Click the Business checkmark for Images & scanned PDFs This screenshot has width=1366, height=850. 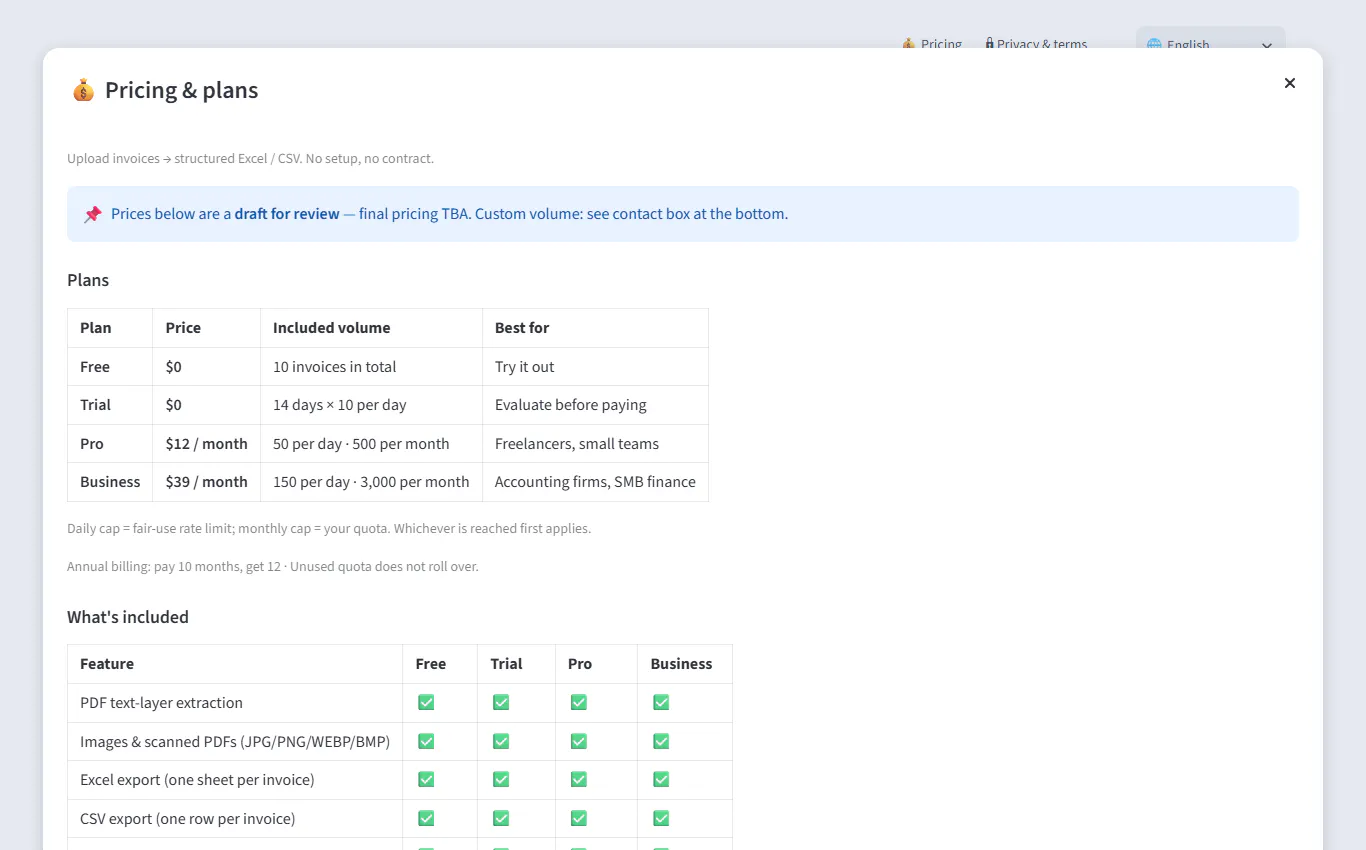coord(661,741)
